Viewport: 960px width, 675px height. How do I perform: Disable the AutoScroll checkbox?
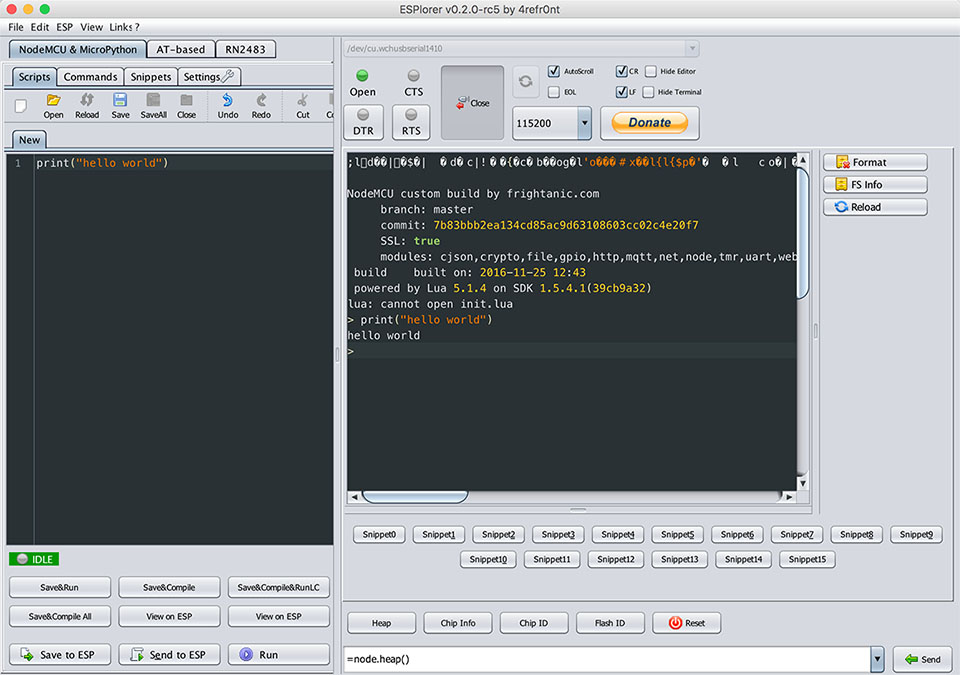554,72
